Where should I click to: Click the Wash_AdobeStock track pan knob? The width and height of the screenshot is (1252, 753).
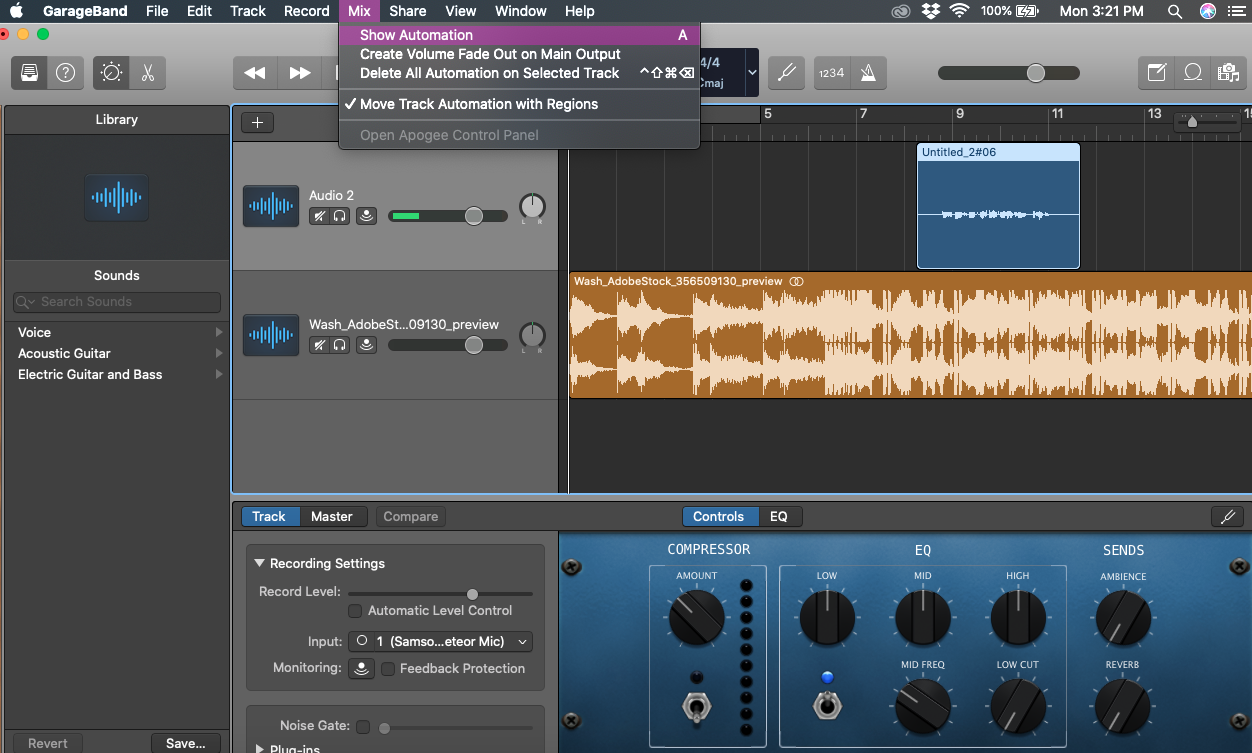(533, 336)
